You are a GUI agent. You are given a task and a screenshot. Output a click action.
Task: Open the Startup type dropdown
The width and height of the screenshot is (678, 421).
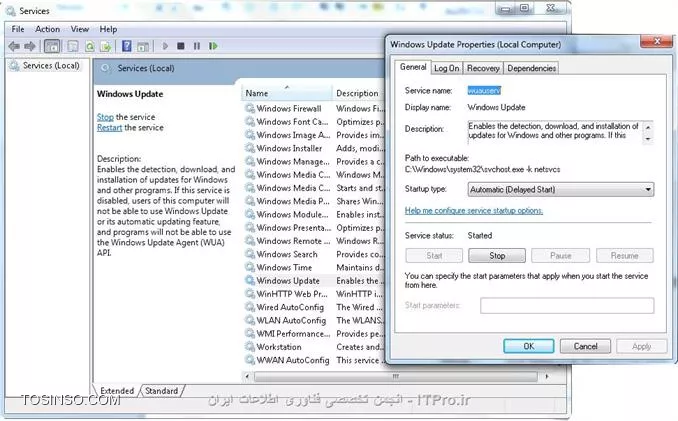coord(561,189)
